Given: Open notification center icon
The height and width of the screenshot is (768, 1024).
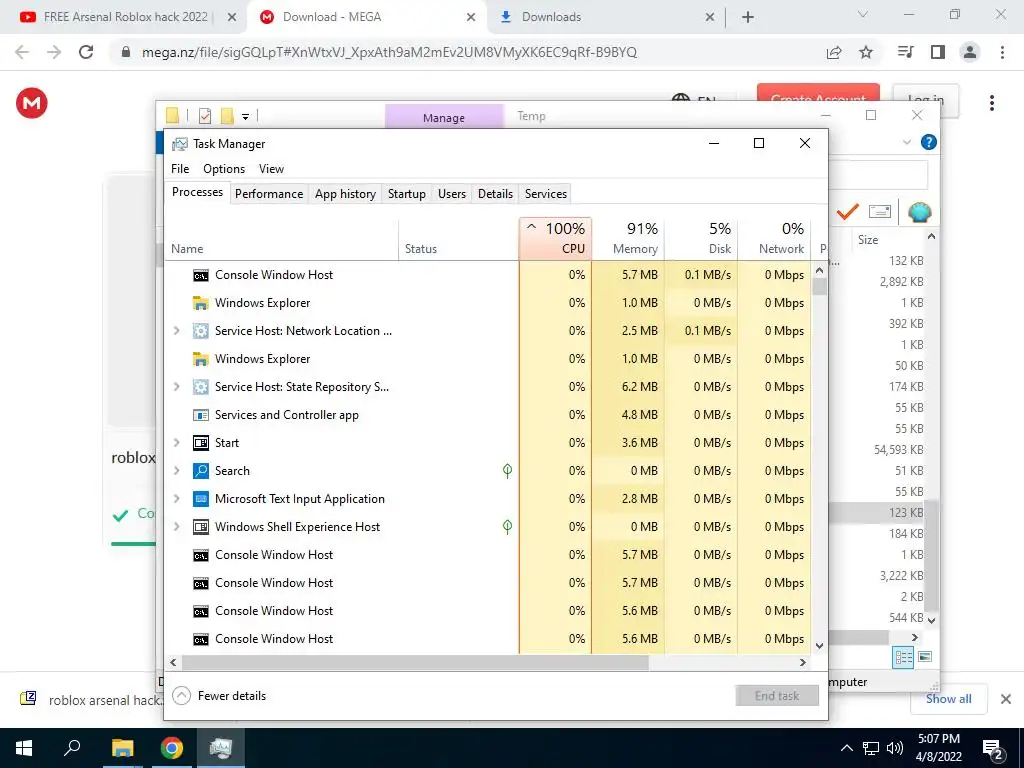Looking at the screenshot, I should pyautogui.click(x=993, y=748).
